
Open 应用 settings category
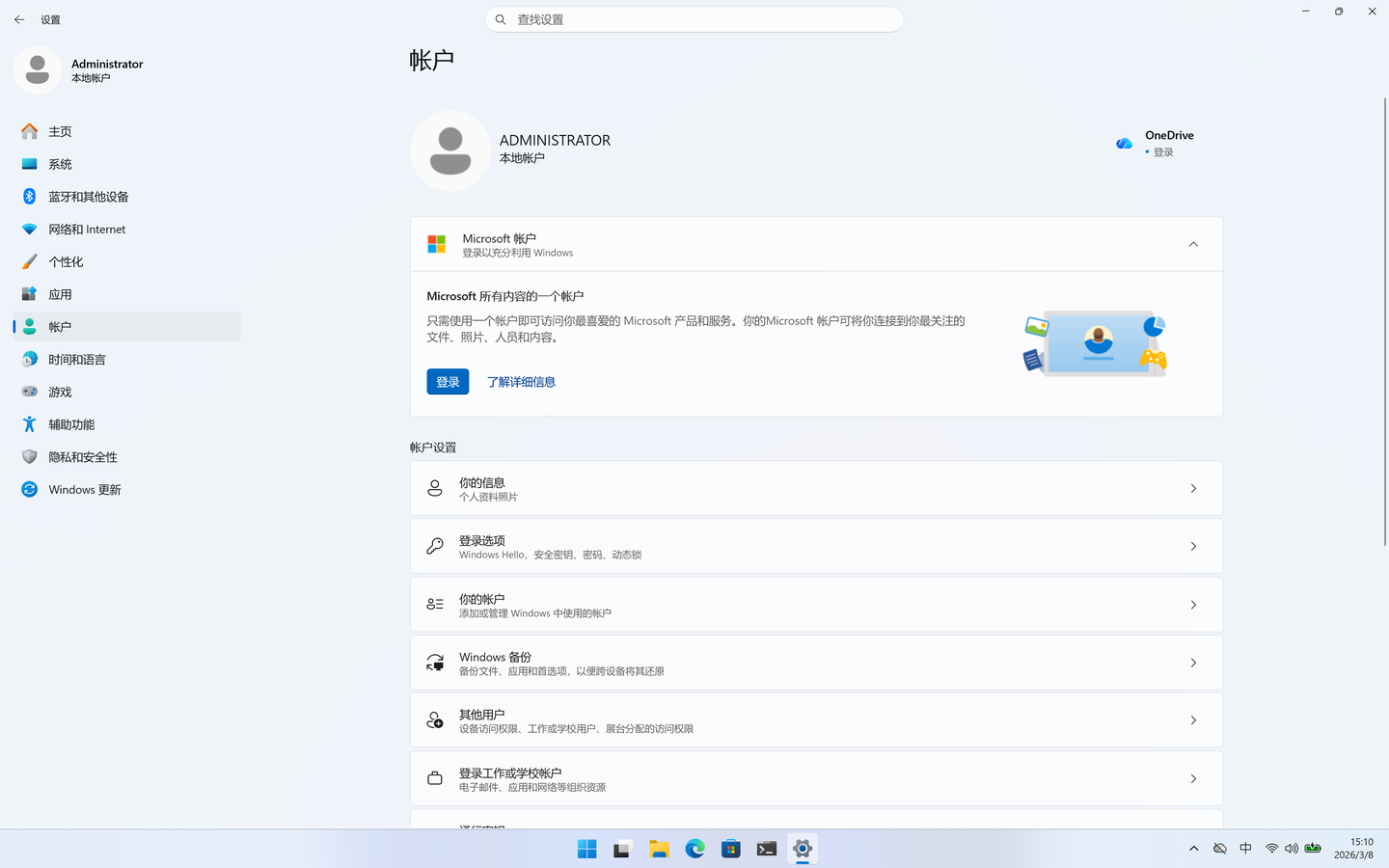tap(126, 294)
